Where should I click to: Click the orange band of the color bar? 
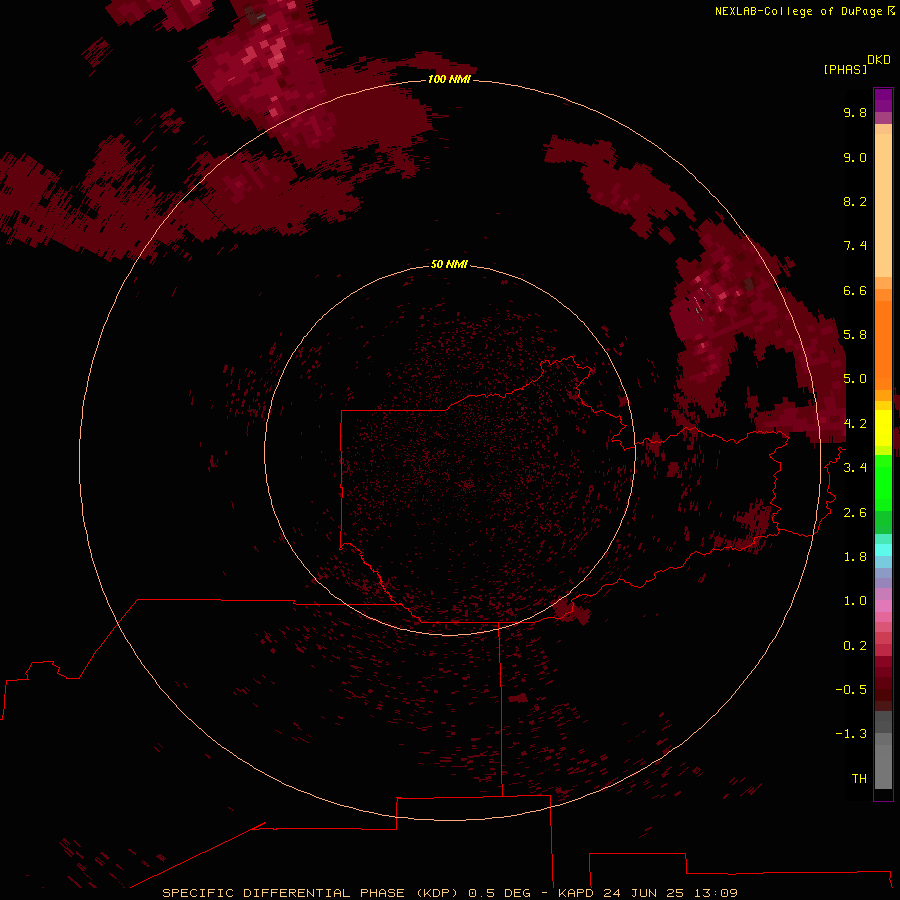pos(883,345)
